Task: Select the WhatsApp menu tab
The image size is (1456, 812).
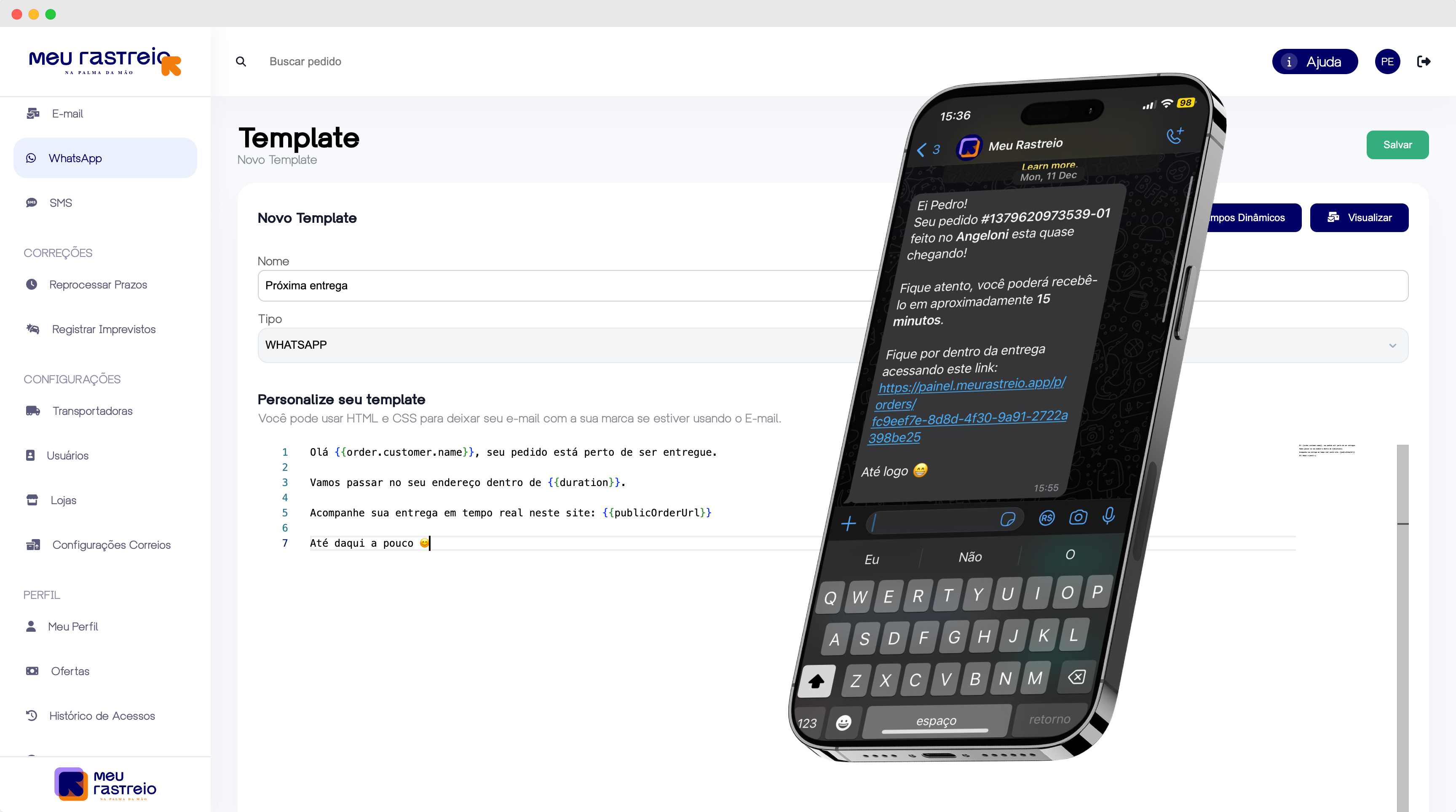Action: coord(105,158)
